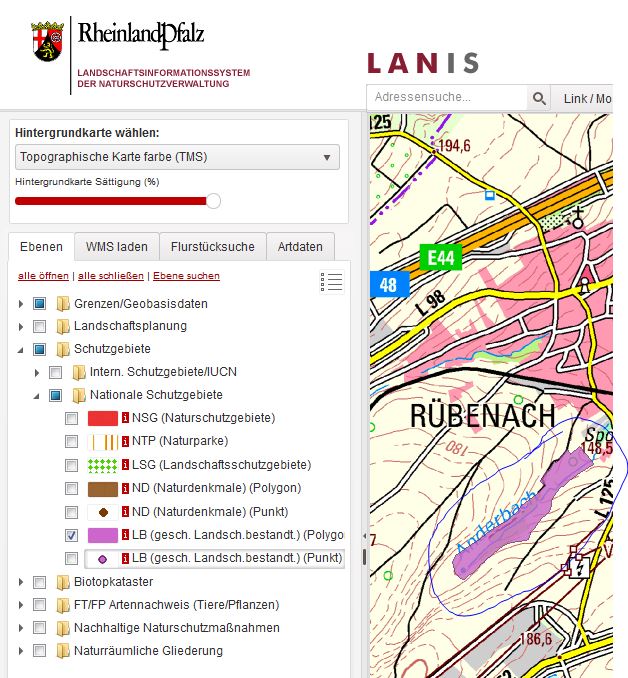Click the red NSG legend swatch
The height and width of the screenshot is (678, 628).
pos(103,418)
